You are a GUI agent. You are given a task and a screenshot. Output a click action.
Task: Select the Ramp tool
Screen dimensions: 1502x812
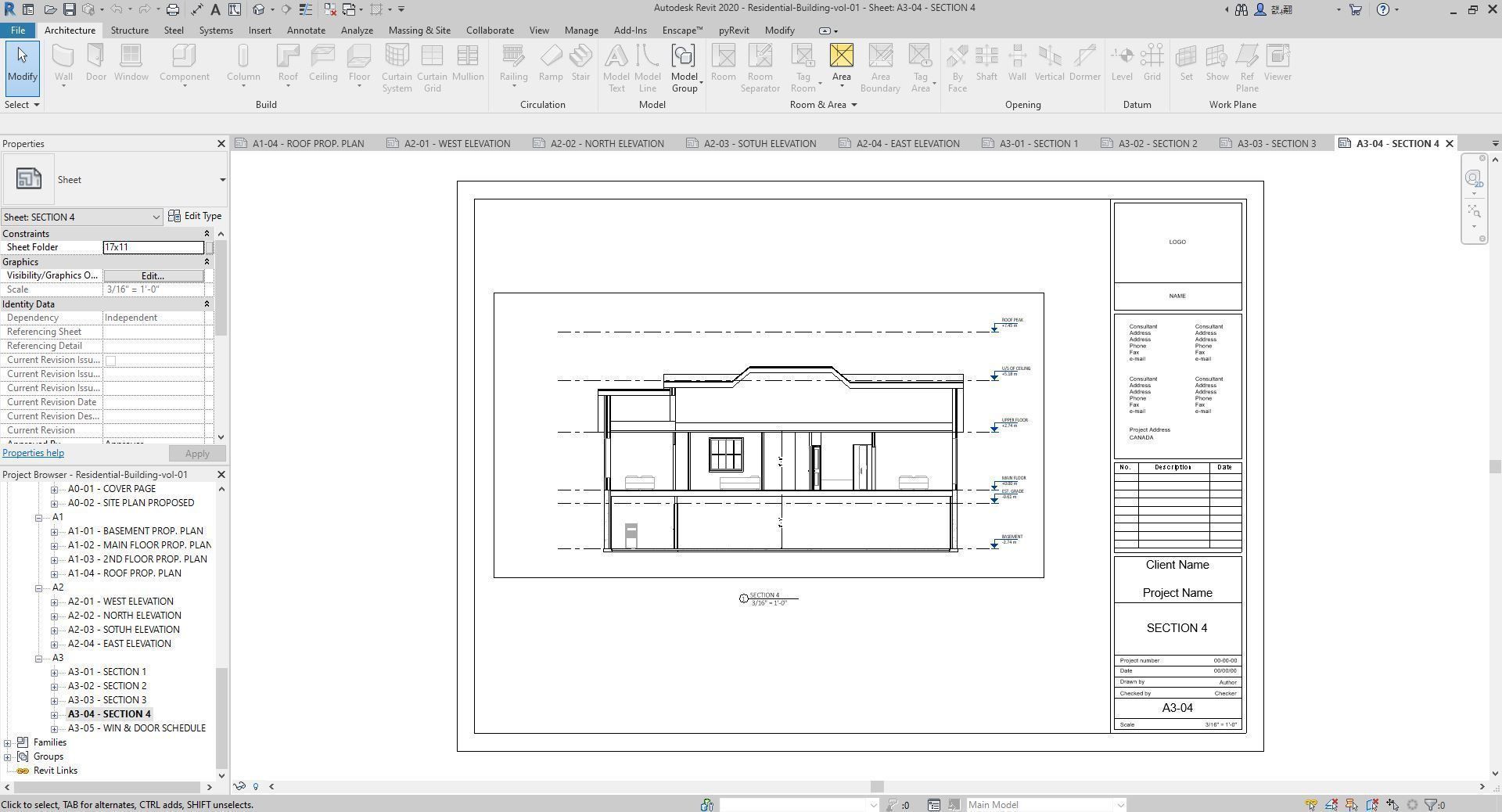click(551, 63)
